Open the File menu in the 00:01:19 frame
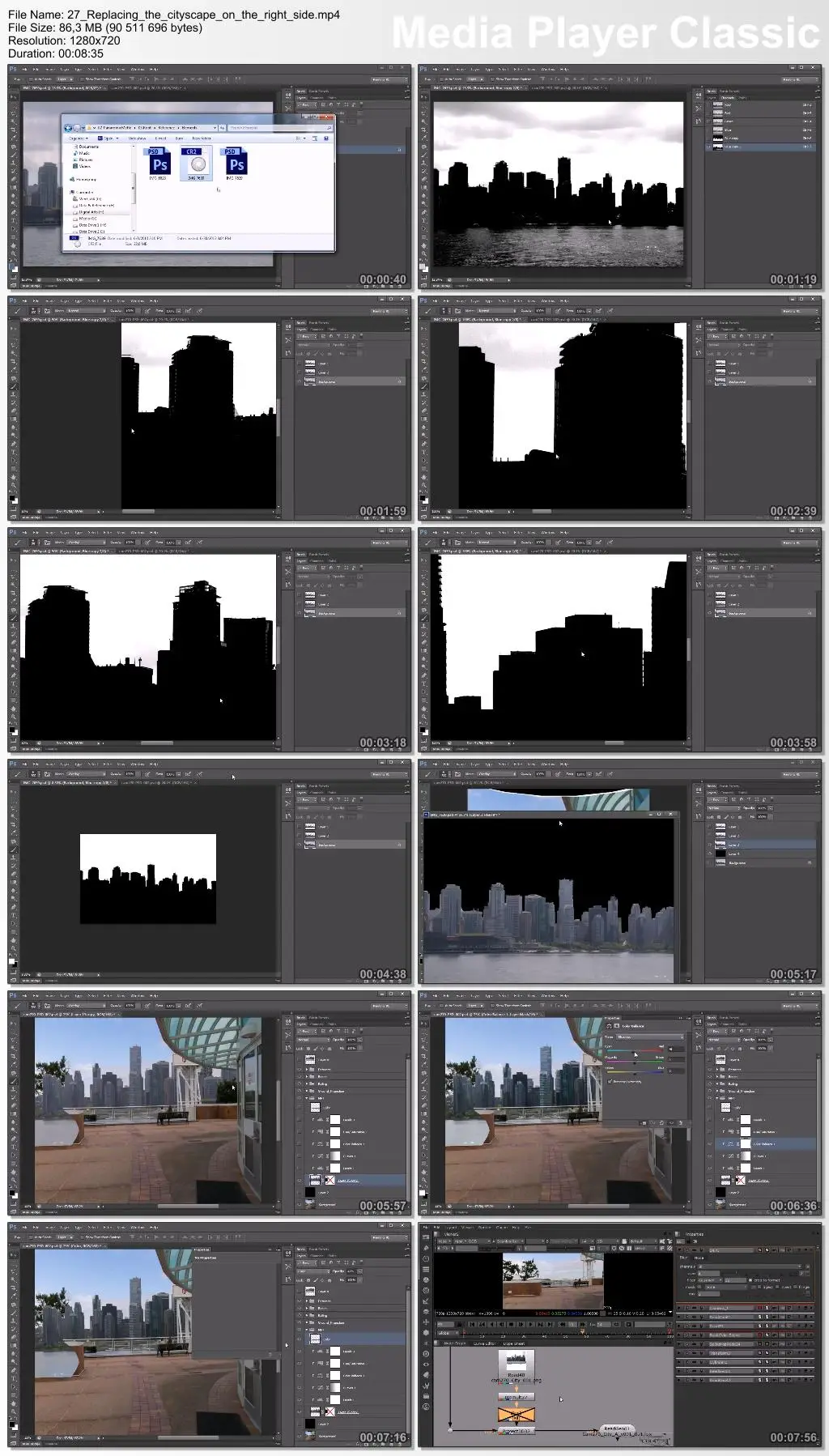 pyautogui.click(x=434, y=70)
